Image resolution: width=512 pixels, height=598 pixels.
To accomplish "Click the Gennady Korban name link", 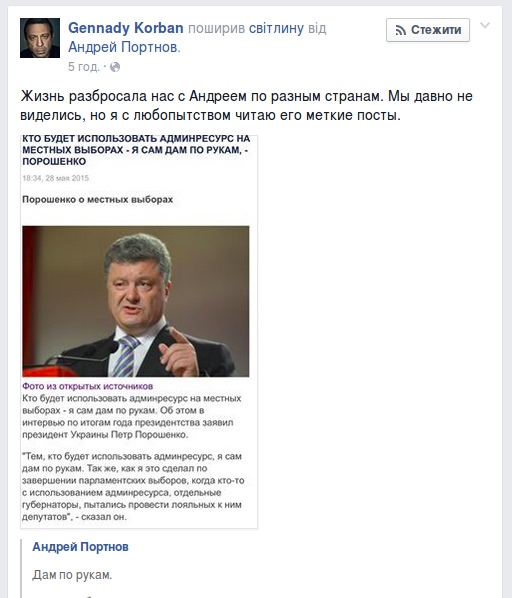I will coord(126,28).
